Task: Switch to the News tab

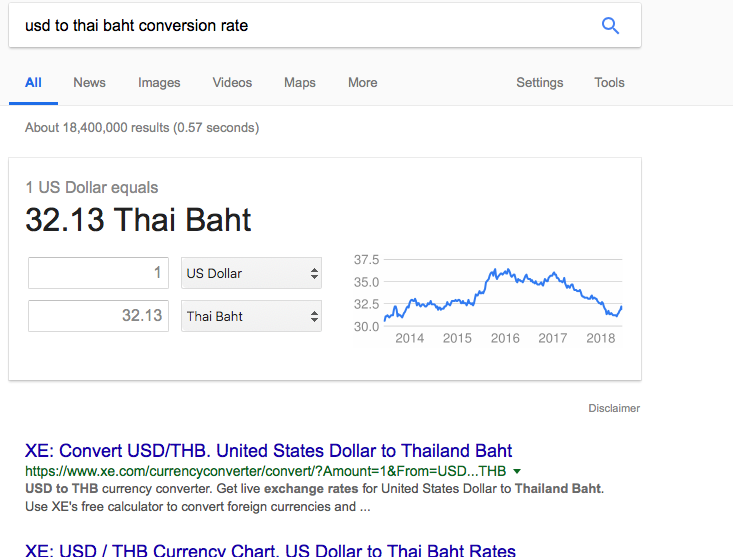Action: coord(89,83)
